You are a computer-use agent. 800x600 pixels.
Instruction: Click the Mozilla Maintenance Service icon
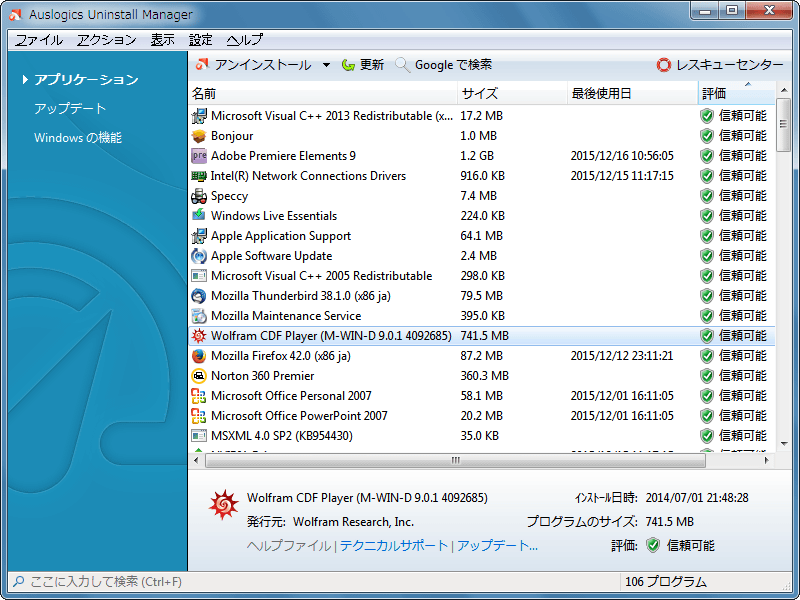198,316
